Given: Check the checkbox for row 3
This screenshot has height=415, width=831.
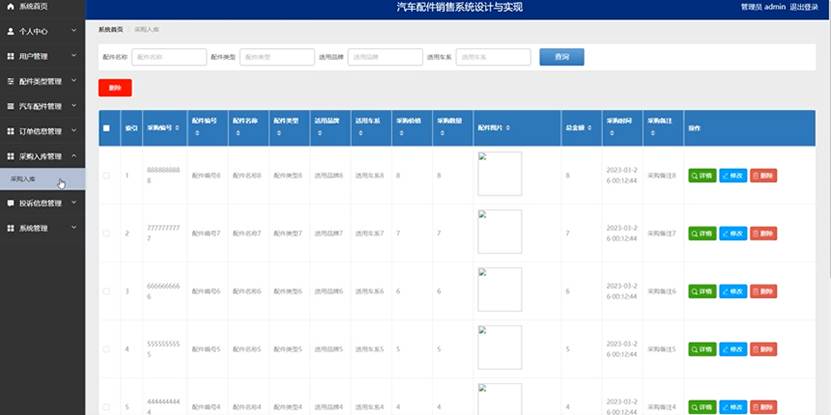Looking at the screenshot, I should point(107,291).
